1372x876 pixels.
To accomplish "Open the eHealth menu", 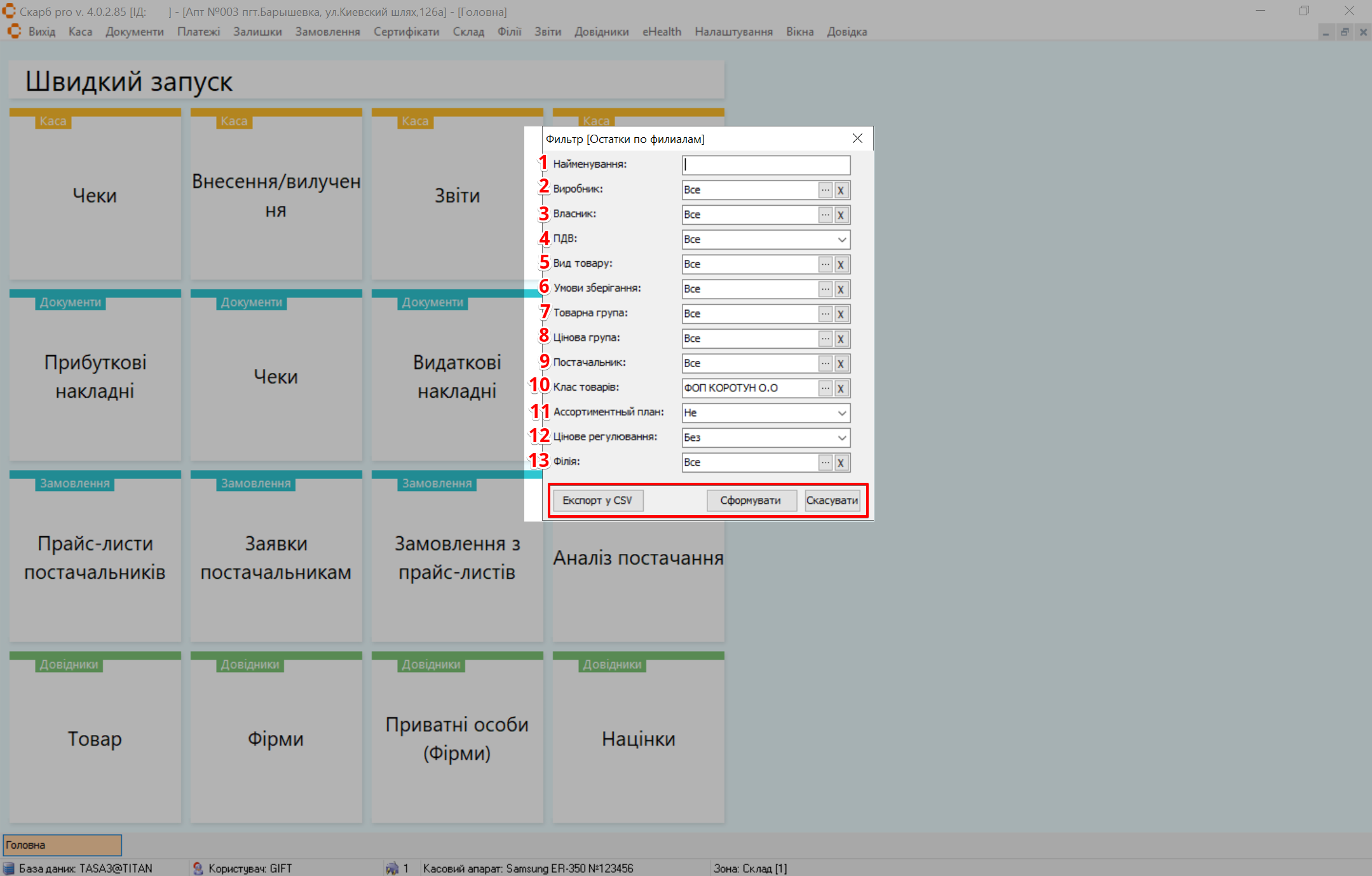I will click(x=662, y=32).
